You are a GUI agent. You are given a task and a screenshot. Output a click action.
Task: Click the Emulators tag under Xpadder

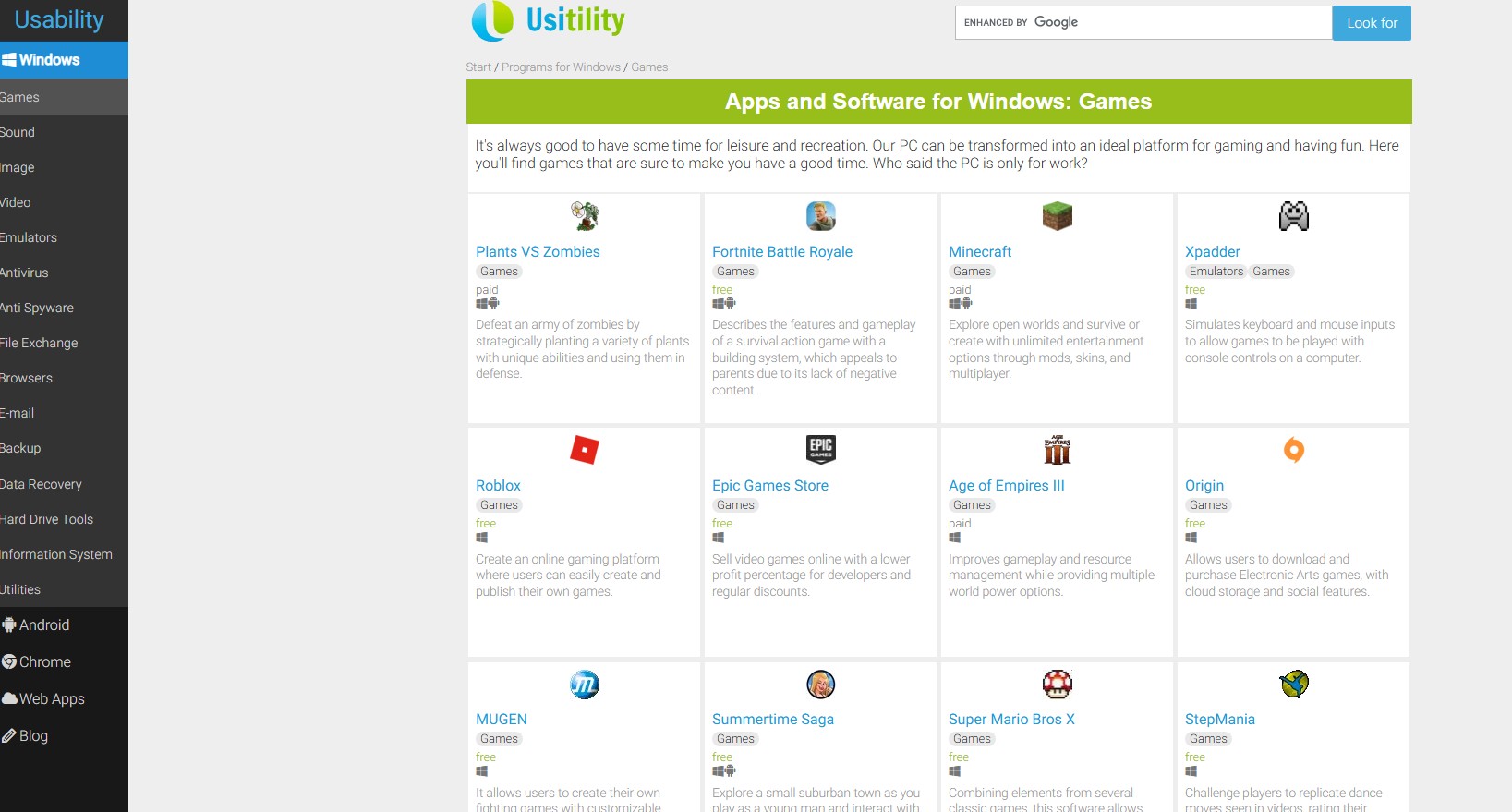point(1216,272)
